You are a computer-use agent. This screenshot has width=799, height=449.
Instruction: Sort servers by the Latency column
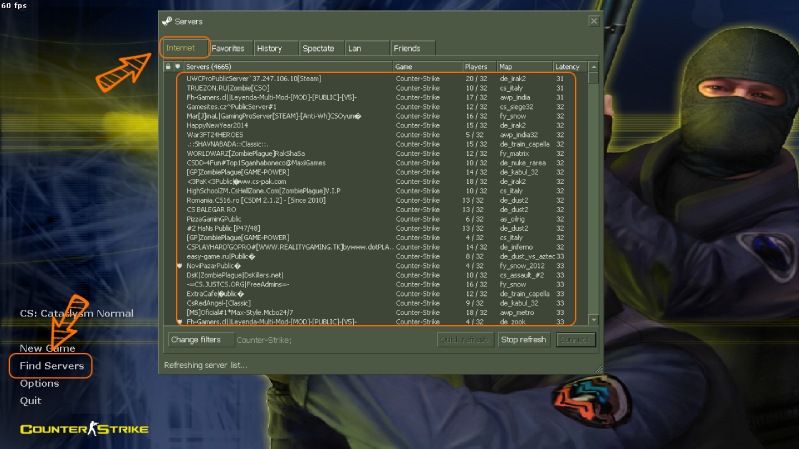(570, 67)
